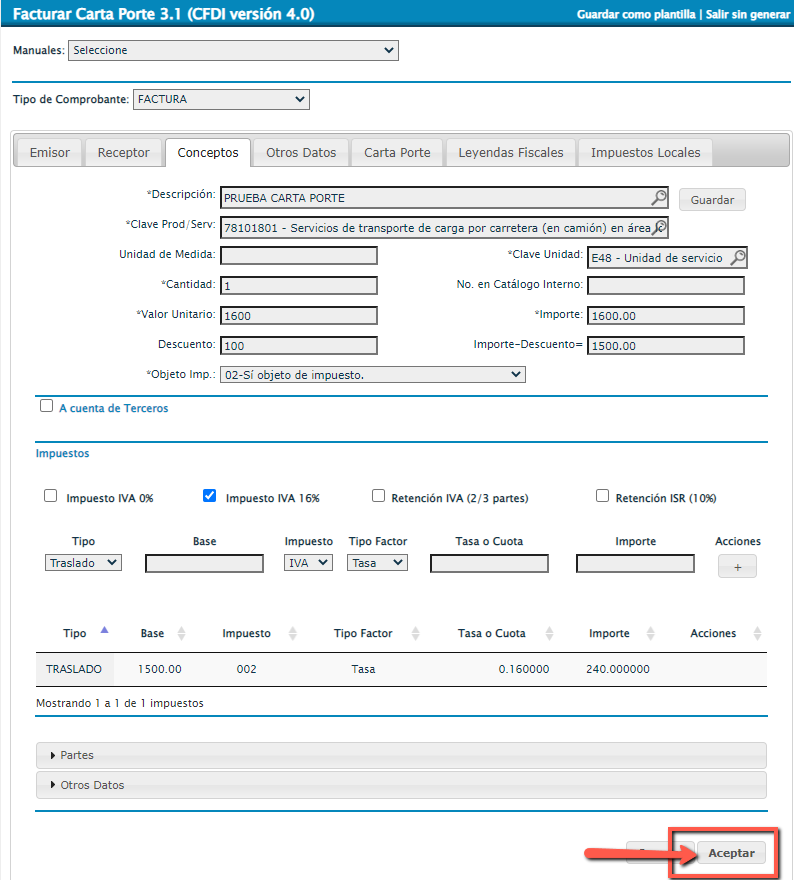The image size is (794, 880).
Task: Switch to the Emisor tab
Action: (x=49, y=153)
